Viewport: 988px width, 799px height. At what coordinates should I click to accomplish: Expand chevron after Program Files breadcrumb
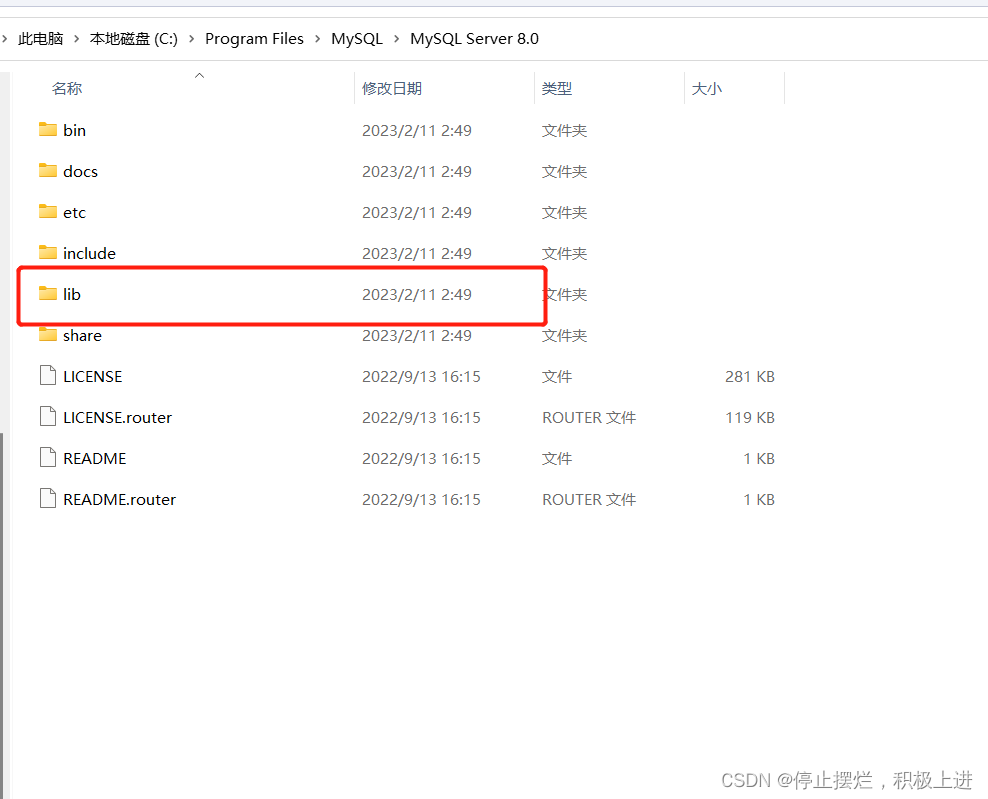tap(318, 38)
